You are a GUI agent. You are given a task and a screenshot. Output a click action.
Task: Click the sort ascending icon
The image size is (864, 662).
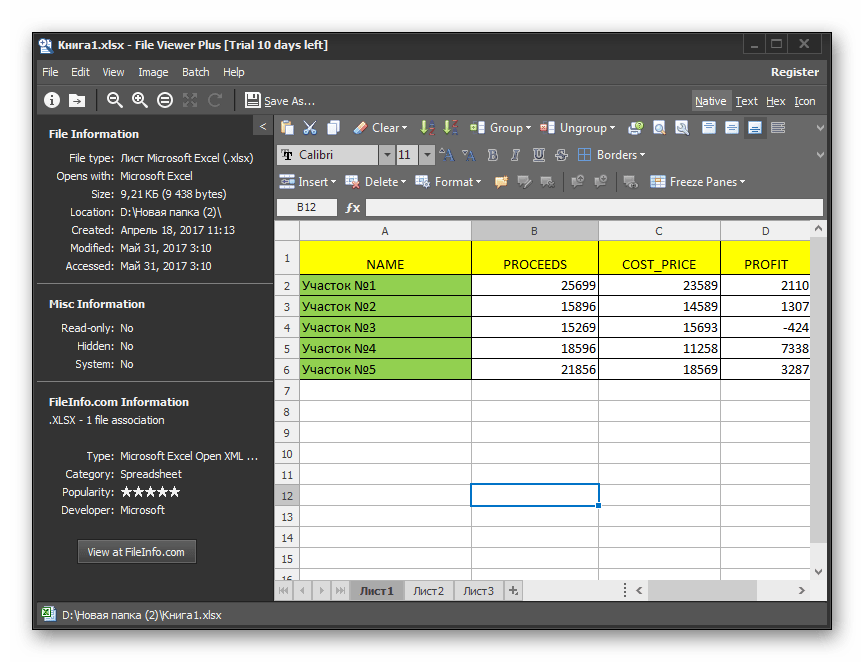[427, 128]
